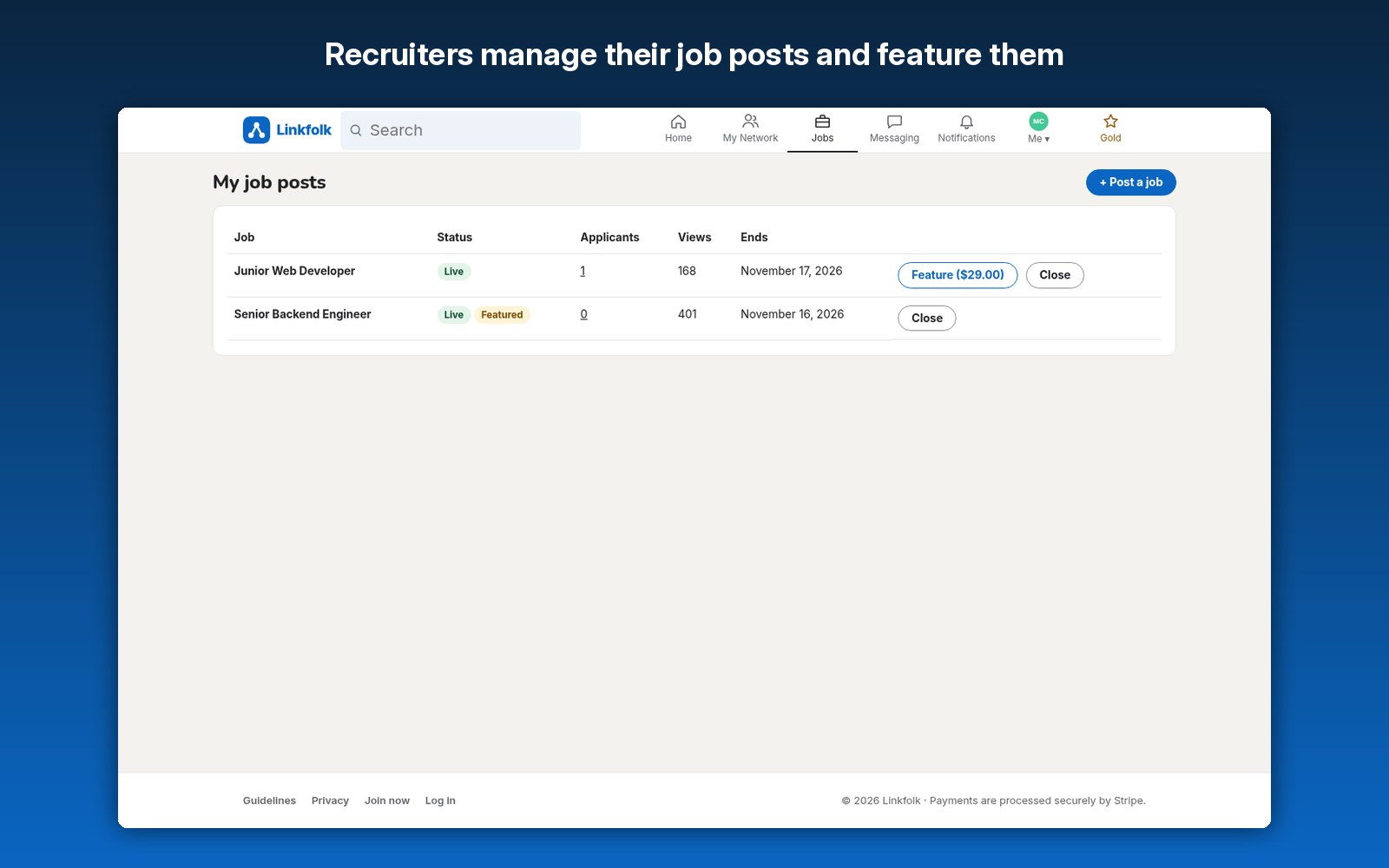Screen dimensions: 1389x868
Task: Click the search magnifier icon
Action: point(356,130)
